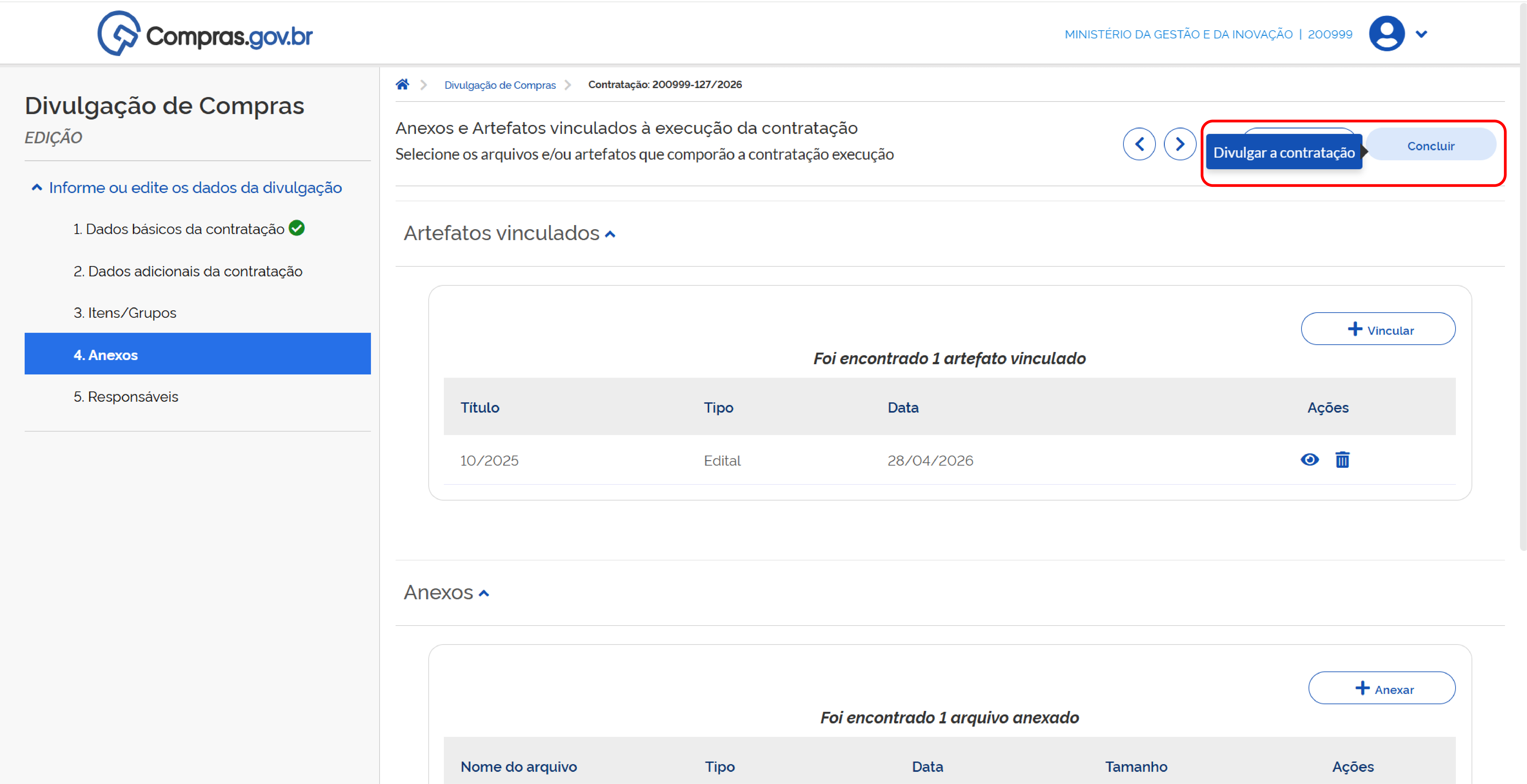Go to the previous step arrow button
Image resolution: width=1527 pixels, height=784 pixels.
[x=1139, y=144]
